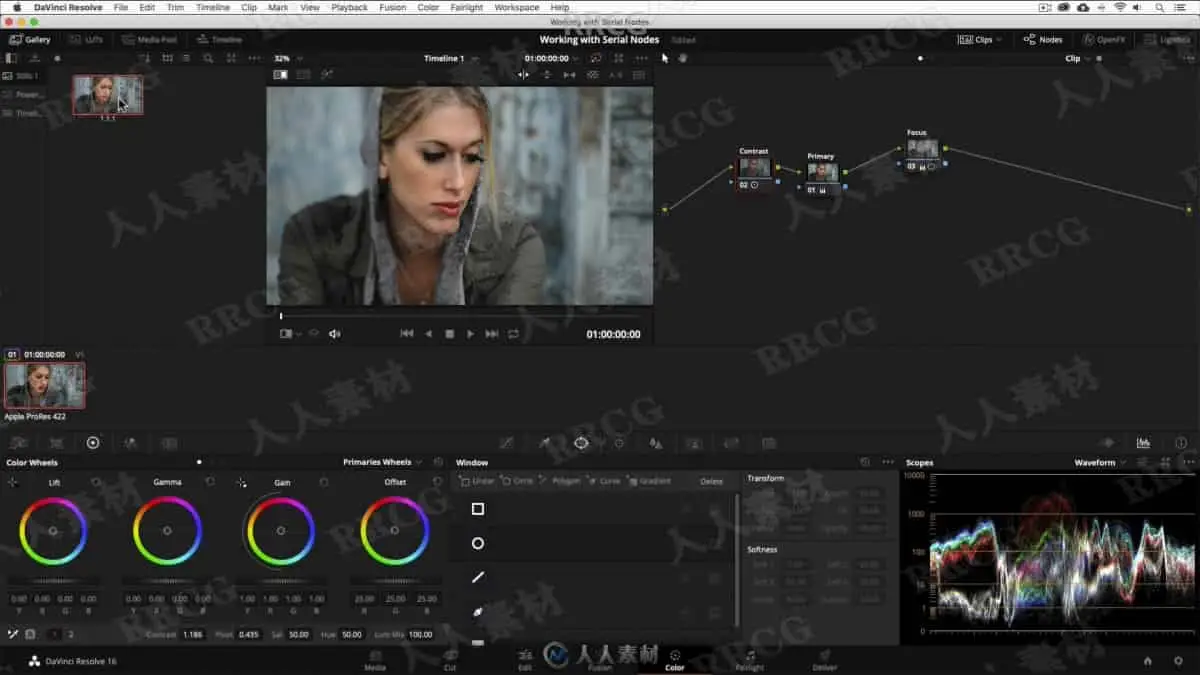
Task: Switch to the Fairlight page
Action: (750, 660)
